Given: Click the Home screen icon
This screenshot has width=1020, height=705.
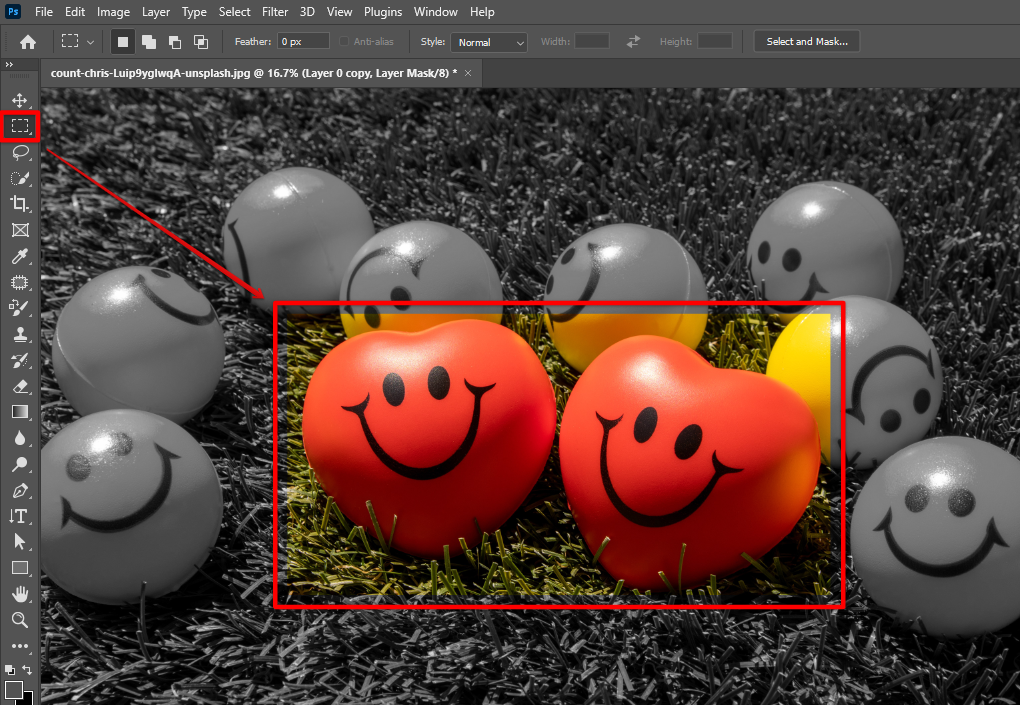Looking at the screenshot, I should [x=28, y=42].
